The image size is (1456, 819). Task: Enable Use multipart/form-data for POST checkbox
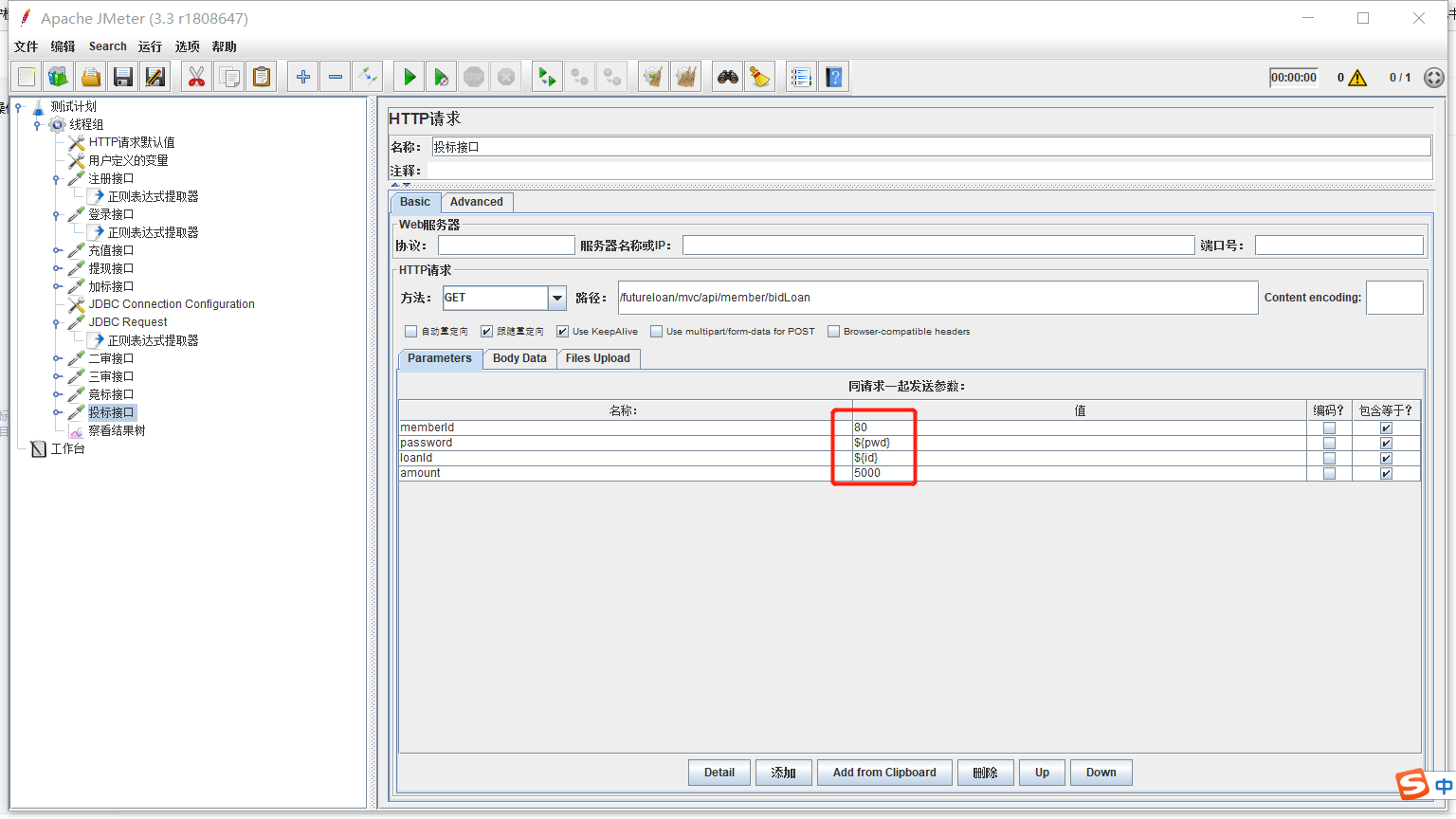(x=656, y=332)
